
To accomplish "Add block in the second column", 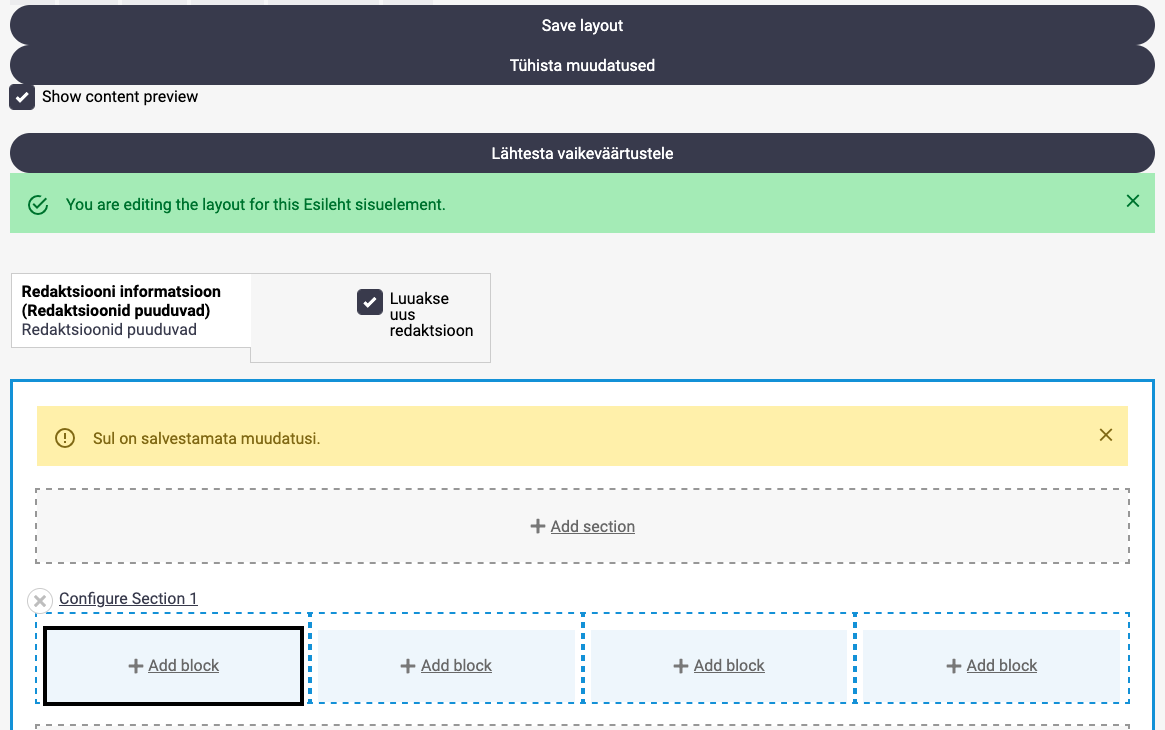I will click(456, 666).
